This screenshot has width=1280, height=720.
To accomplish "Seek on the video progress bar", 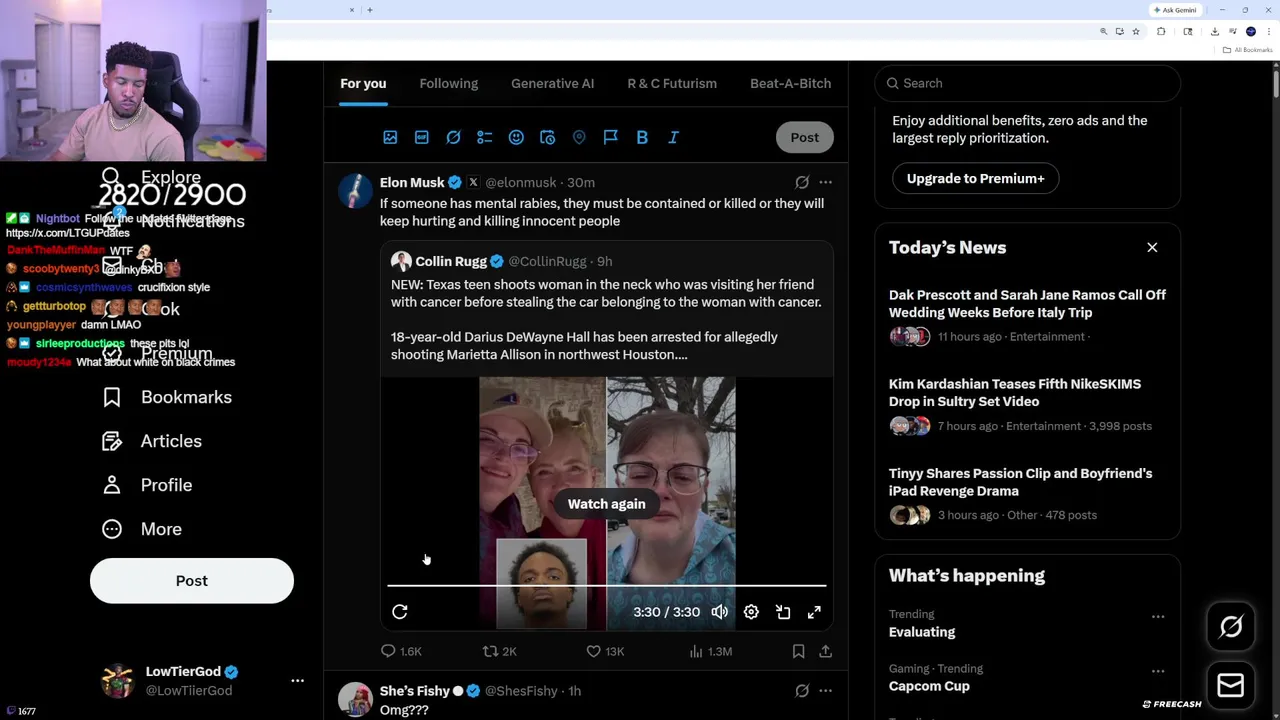I will [x=607, y=585].
